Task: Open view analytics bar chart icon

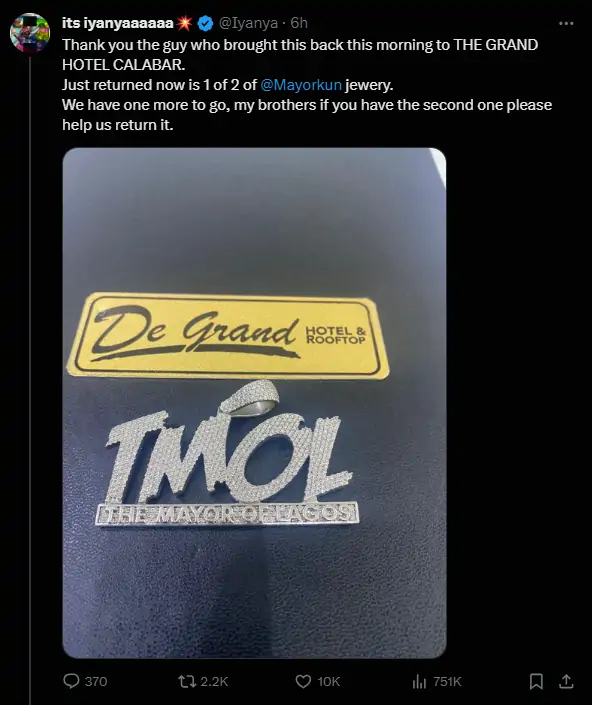Action: click(x=419, y=682)
